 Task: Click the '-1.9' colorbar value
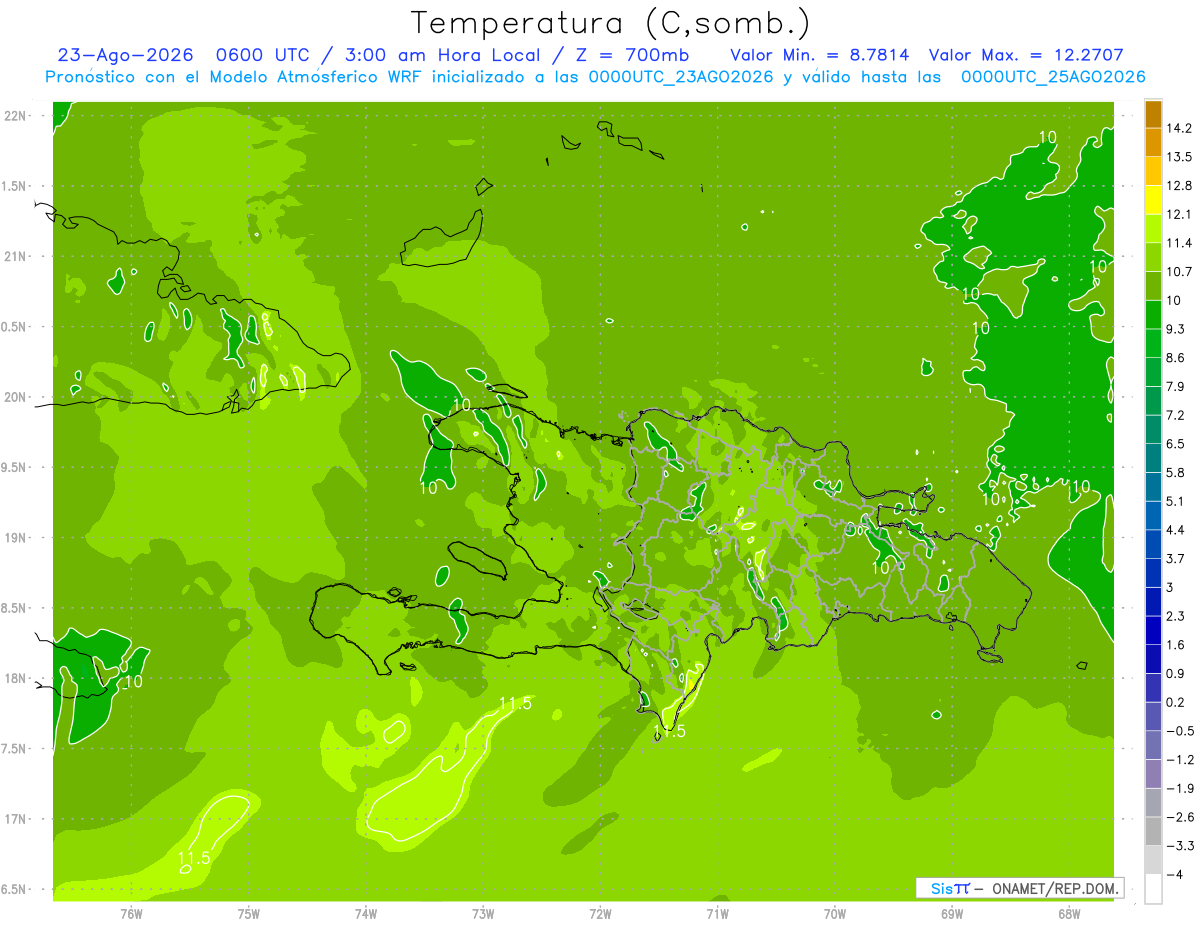pyautogui.click(x=1179, y=788)
